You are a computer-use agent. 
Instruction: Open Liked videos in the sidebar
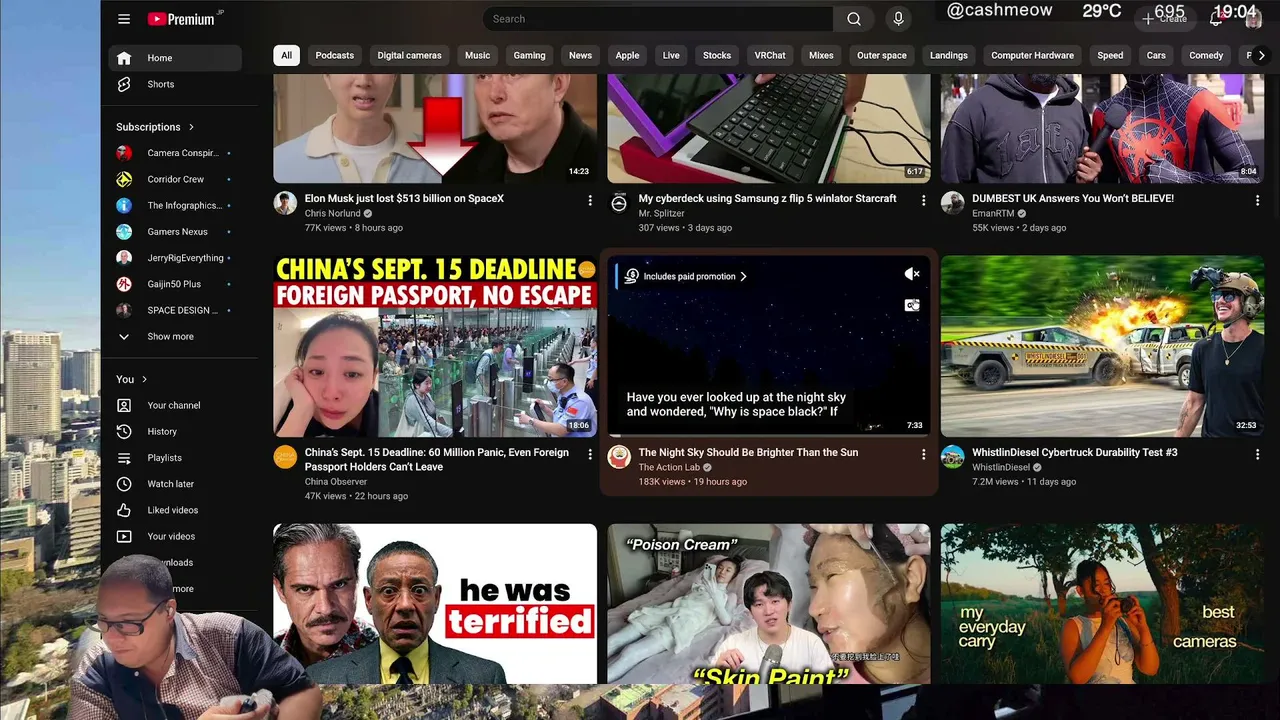pyautogui.click(x=175, y=510)
